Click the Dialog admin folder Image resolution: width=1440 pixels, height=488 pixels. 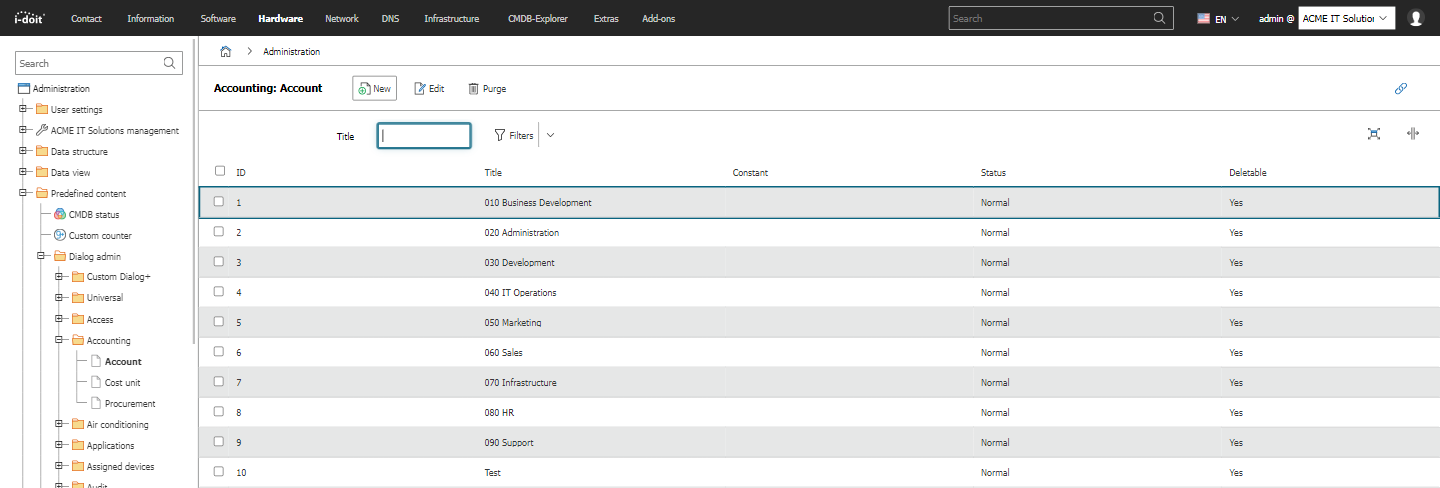tap(94, 257)
